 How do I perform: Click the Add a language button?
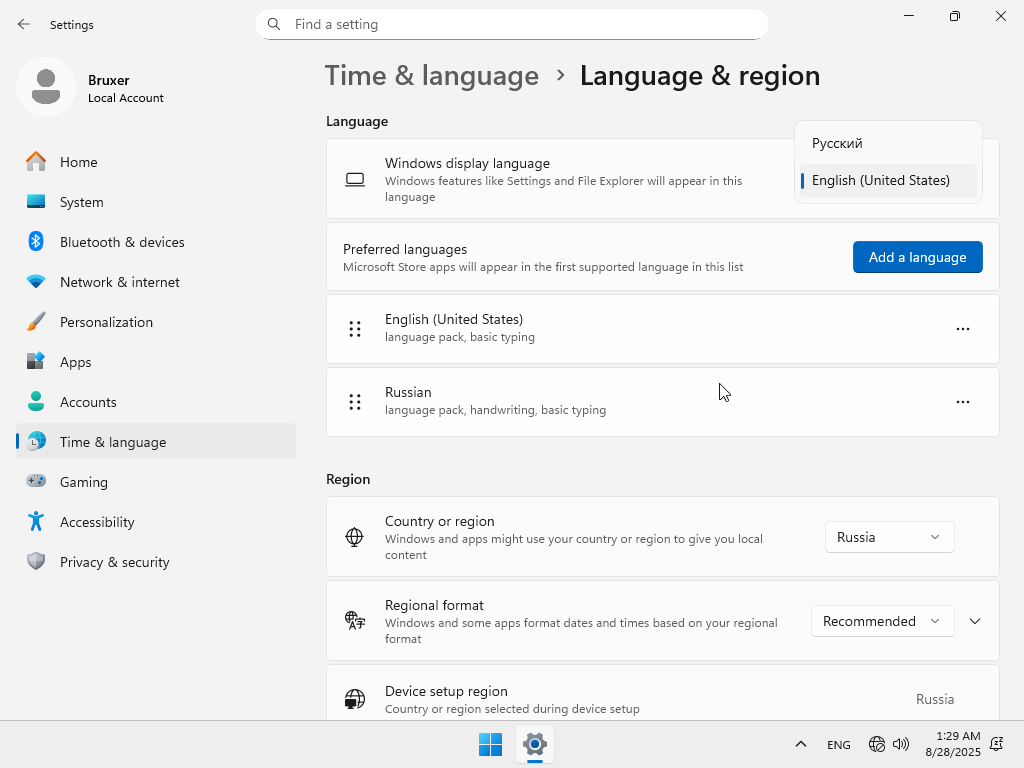pyautogui.click(x=917, y=257)
